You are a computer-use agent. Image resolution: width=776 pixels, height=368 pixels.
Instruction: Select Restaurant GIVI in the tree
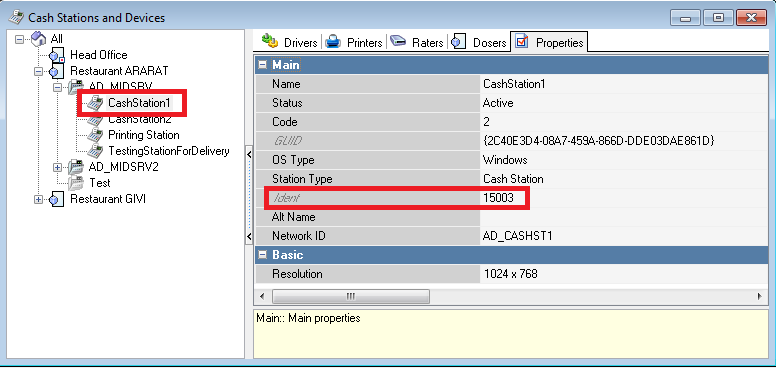pos(108,199)
